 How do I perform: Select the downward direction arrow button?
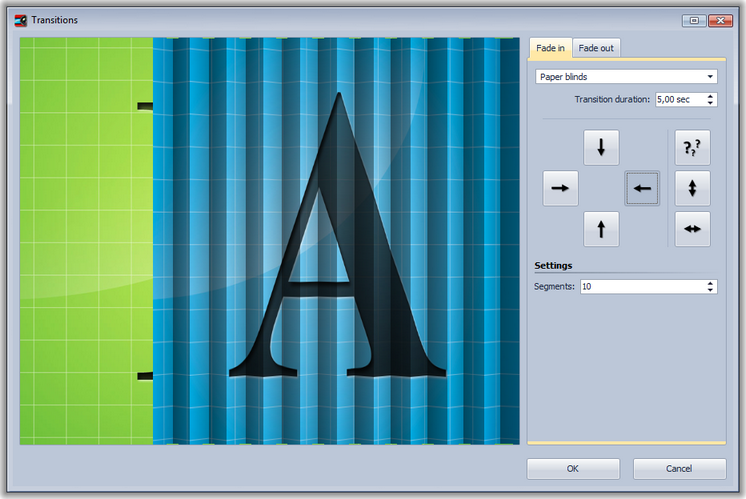point(601,148)
